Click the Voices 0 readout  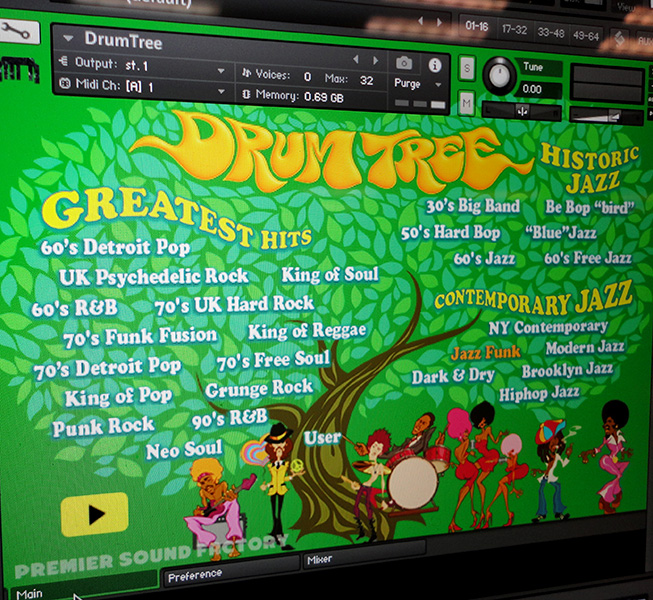coord(277,75)
